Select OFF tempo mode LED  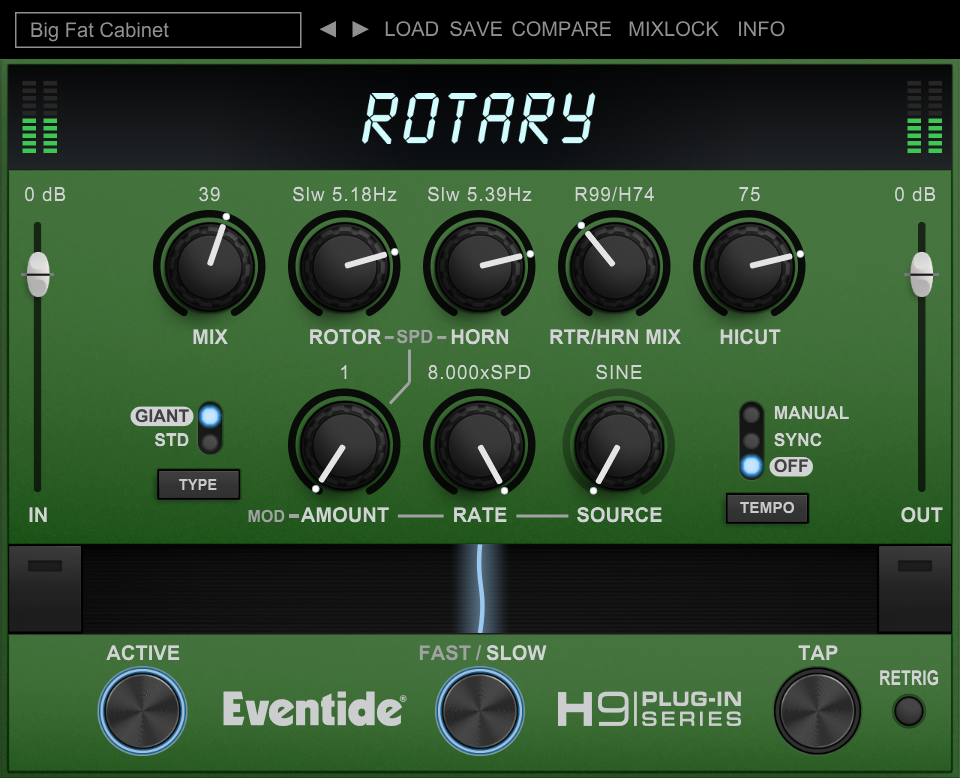(x=751, y=466)
